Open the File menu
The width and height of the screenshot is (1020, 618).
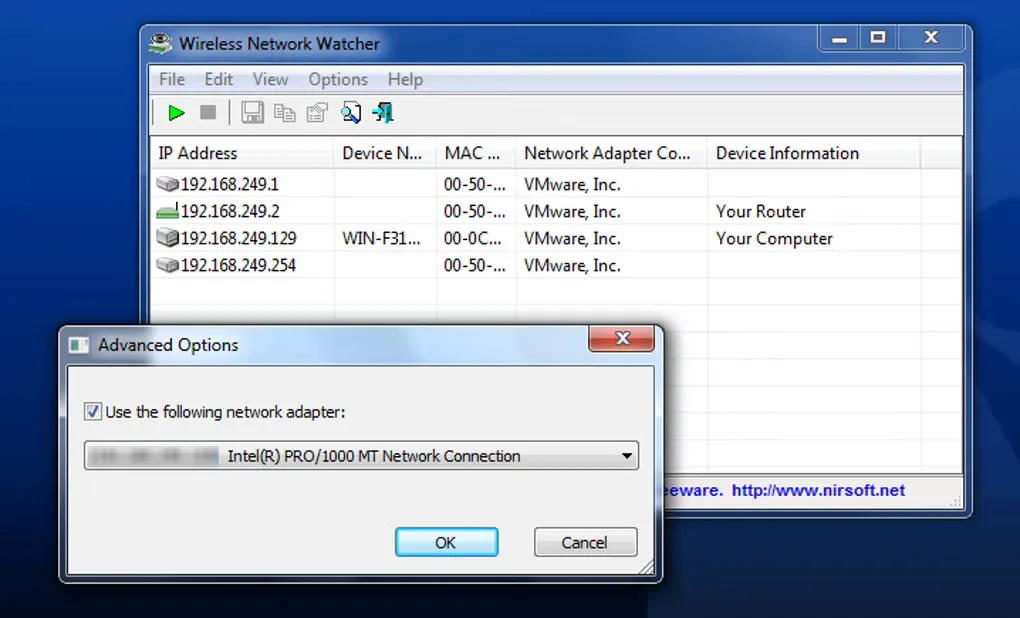pyautogui.click(x=172, y=79)
